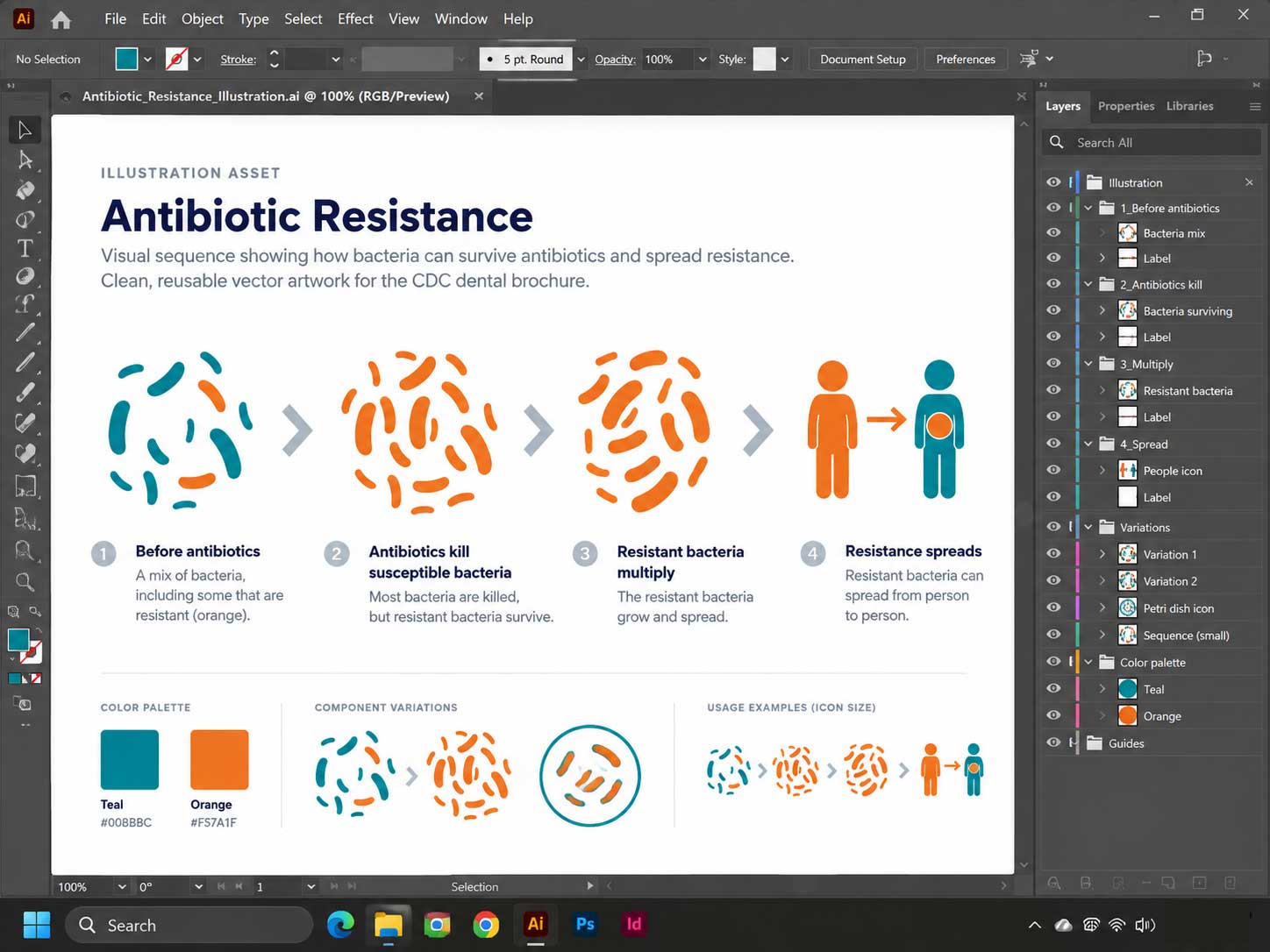Viewport: 1270px width, 952px height.
Task: Open InDesign from the taskbar
Action: pos(633,924)
